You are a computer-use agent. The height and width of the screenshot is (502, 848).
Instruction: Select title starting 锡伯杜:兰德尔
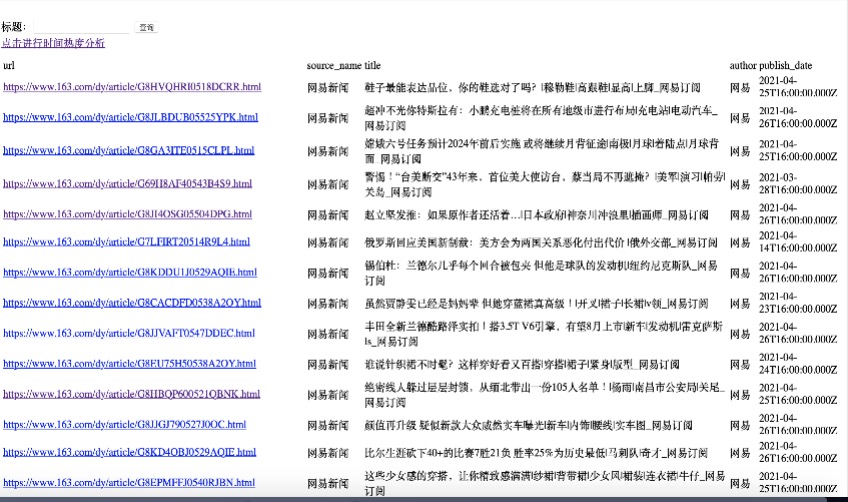point(541,273)
